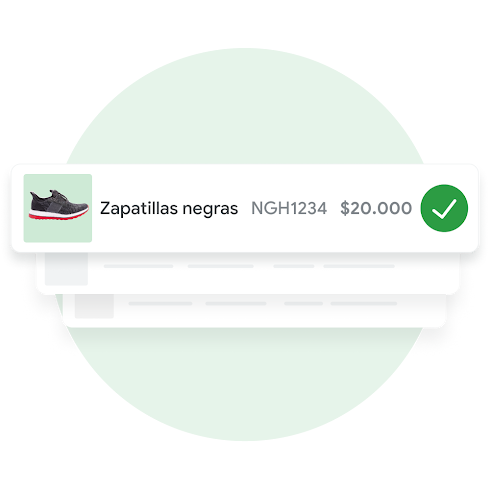Click last placeholder line in second card
The width and height of the screenshot is (490, 490).
pos(359,266)
